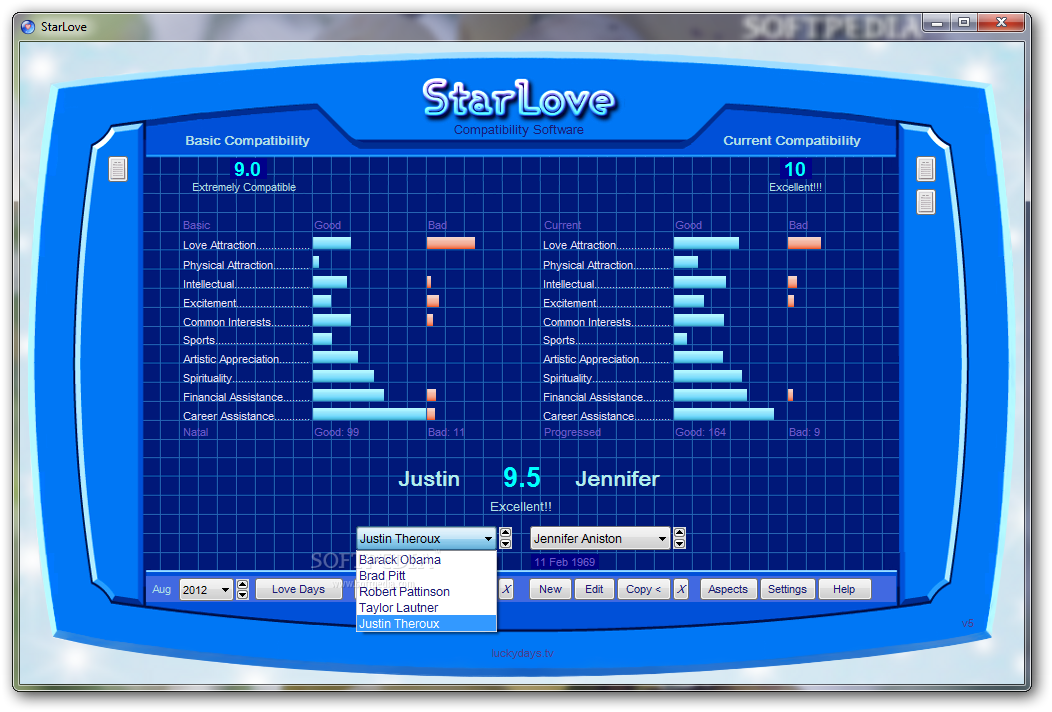1052x712 pixels.
Task: Click the Current Compatibility heading
Action: click(x=792, y=141)
